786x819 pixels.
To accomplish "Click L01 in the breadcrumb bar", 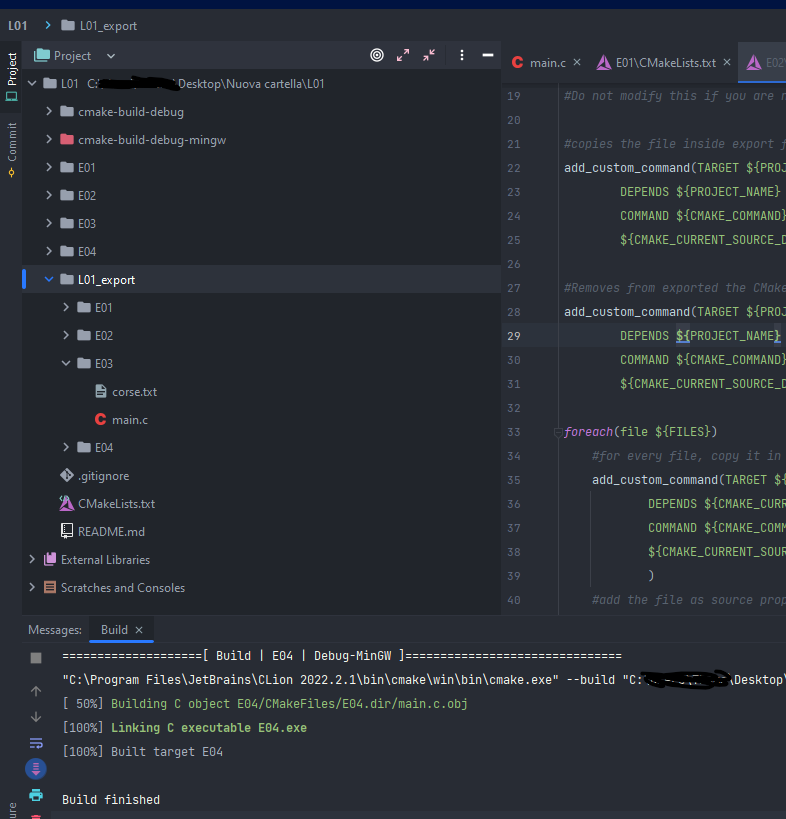I will pyautogui.click(x=17, y=26).
